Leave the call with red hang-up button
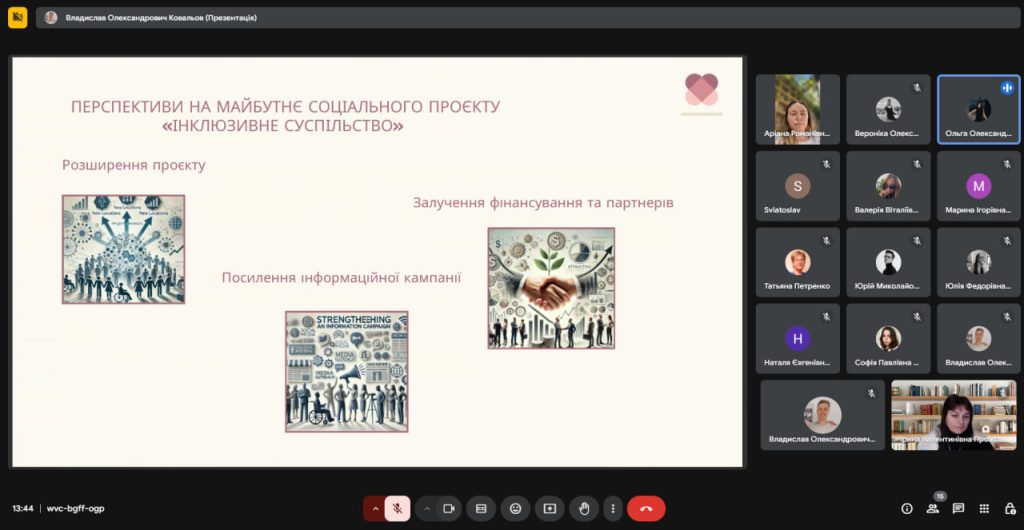The image size is (1024, 530). [x=646, y=508]
